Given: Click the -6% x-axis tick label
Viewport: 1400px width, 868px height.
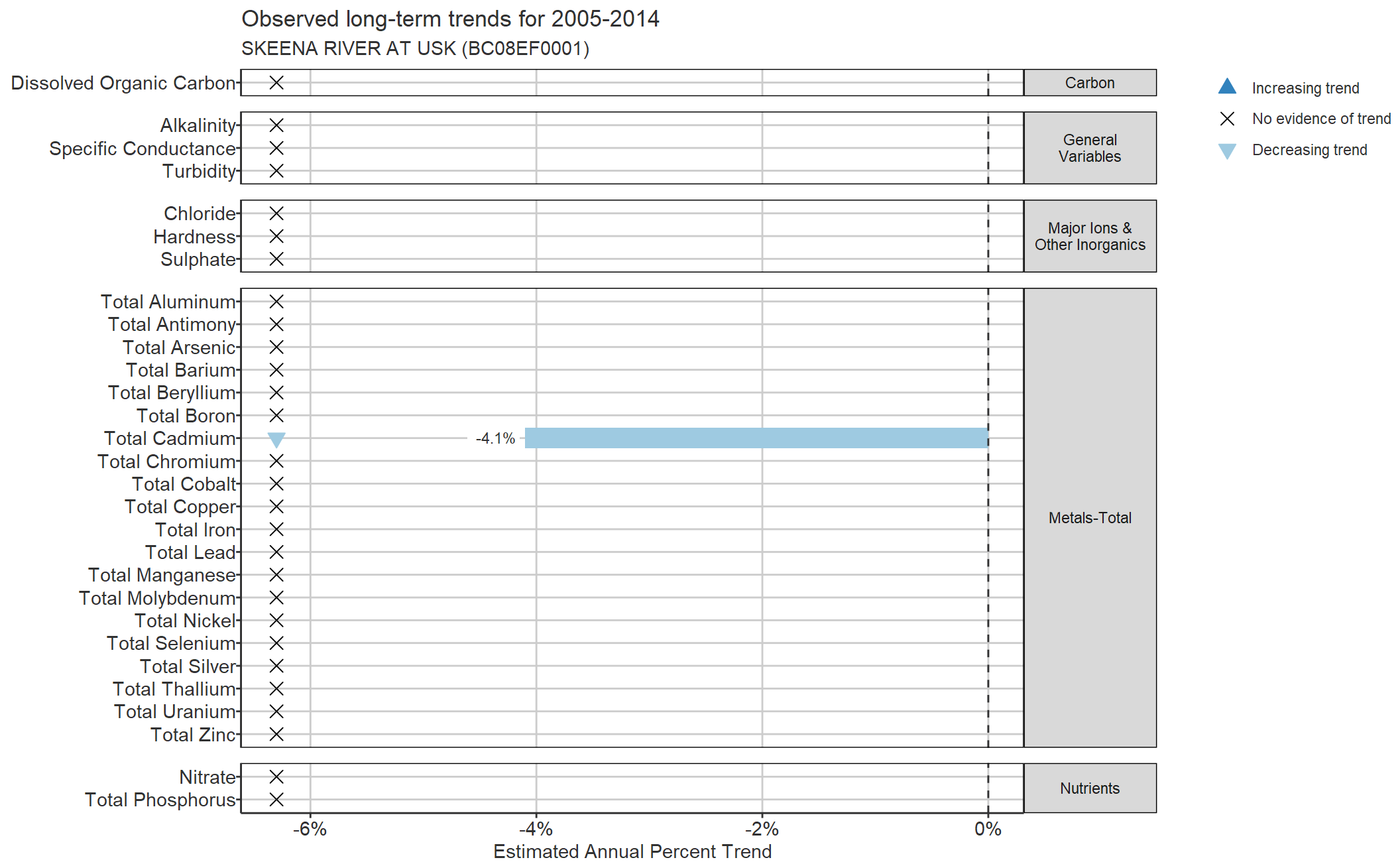Looking at the screenshot, I should click(310, 829).
